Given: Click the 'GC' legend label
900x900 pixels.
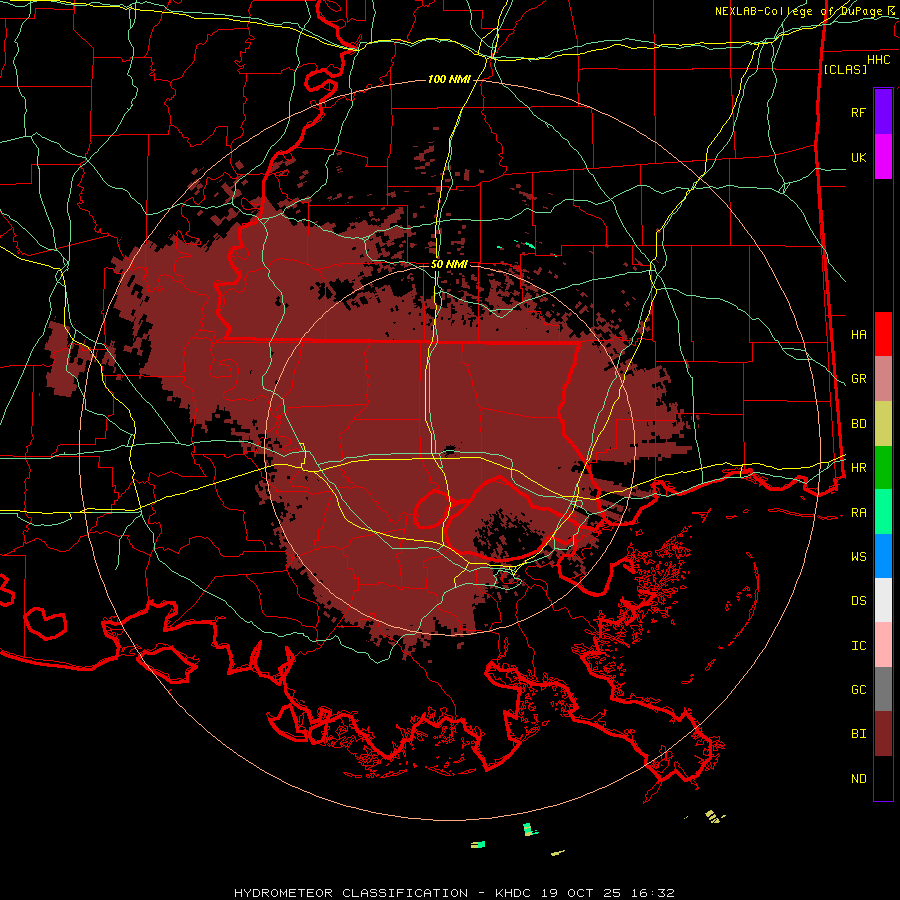Looking at the screenshot, I should [858, 690].
